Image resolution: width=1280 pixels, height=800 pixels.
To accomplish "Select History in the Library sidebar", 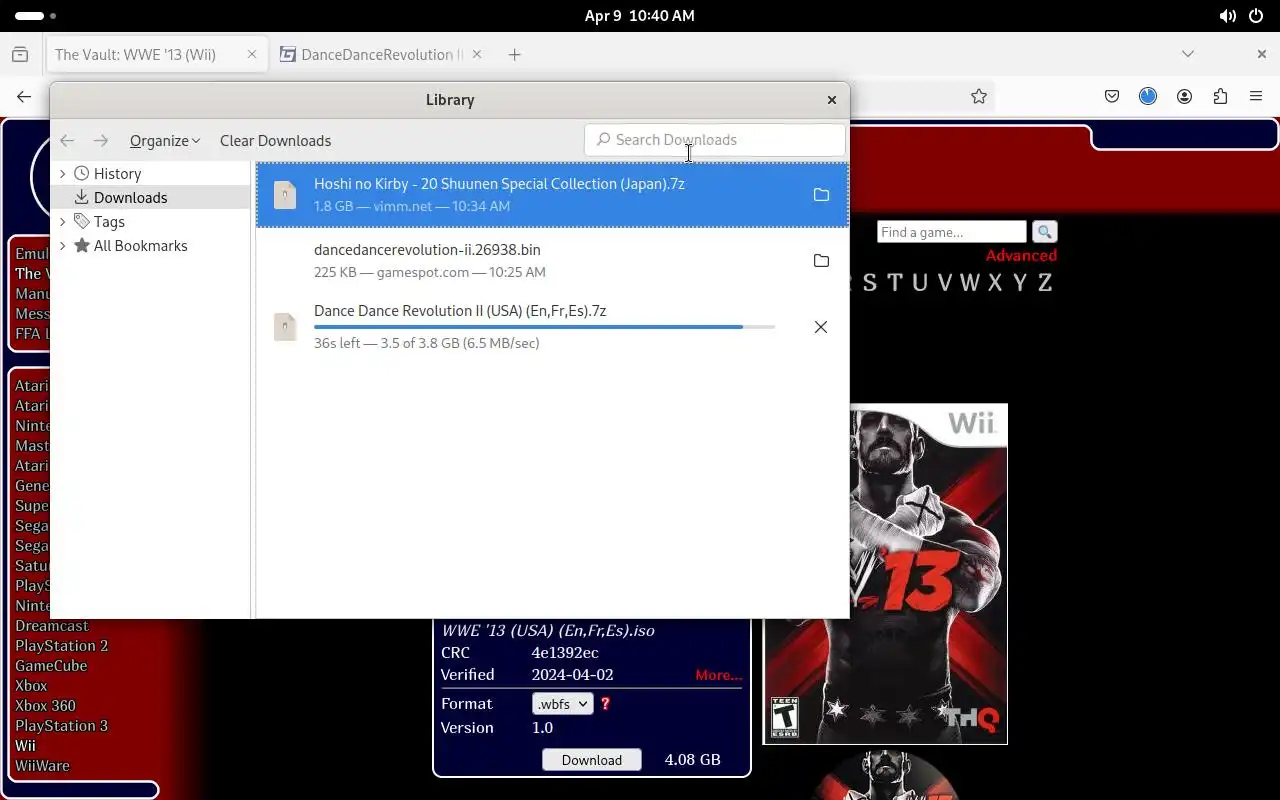I will (x=117, y=174).
